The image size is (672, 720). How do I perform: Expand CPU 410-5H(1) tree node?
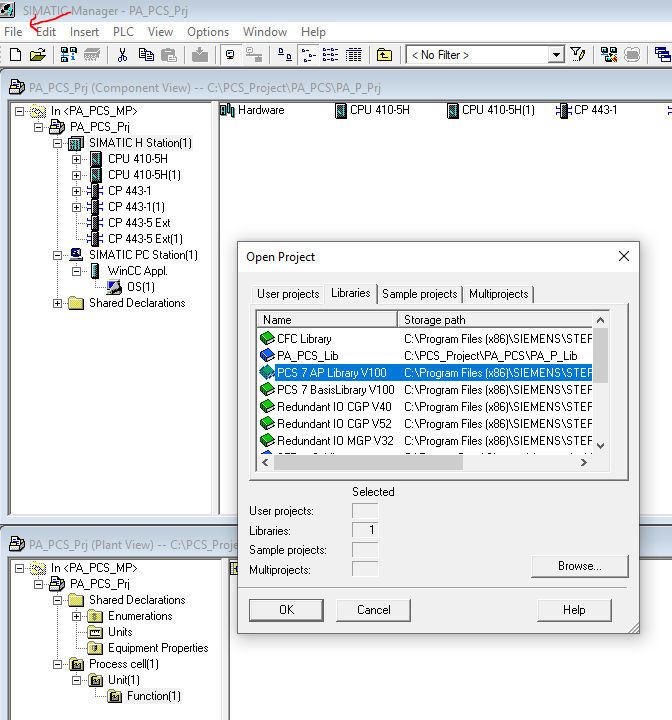click(x=77, y=175)
